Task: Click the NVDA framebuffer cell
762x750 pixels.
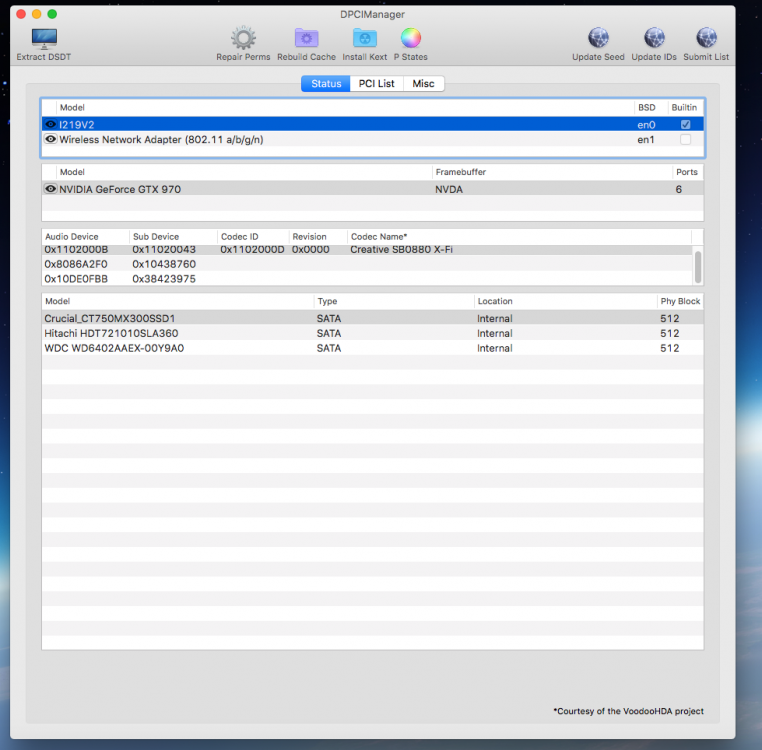Action: [x=449, y=189]
